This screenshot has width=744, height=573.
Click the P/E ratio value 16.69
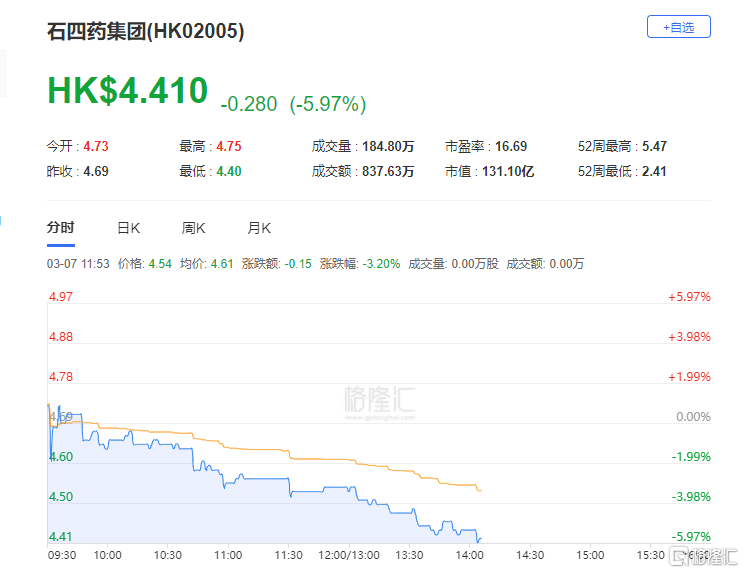point(511,146)
